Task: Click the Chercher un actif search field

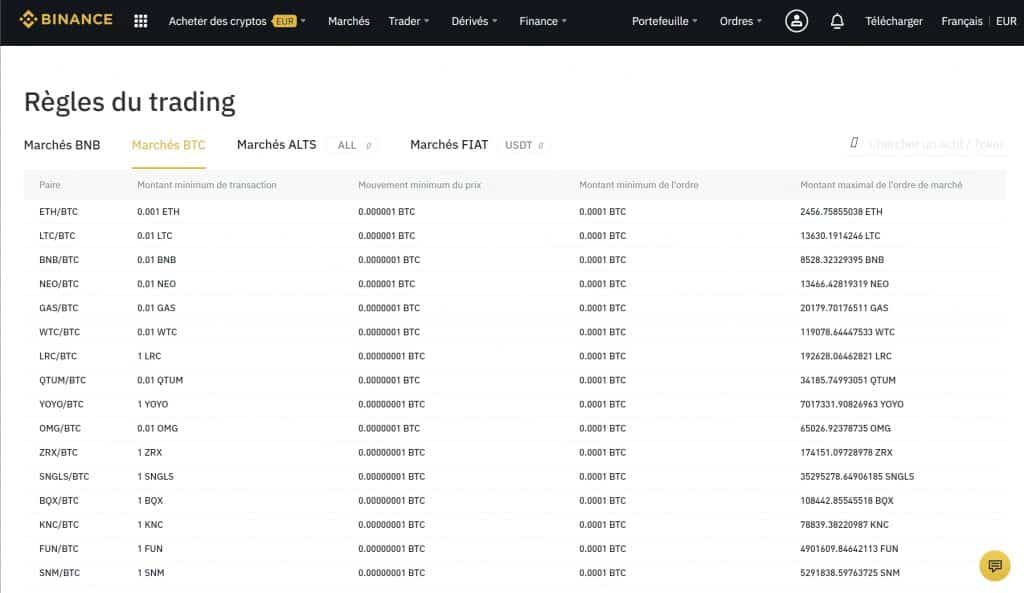Action: tap(930, 144)
